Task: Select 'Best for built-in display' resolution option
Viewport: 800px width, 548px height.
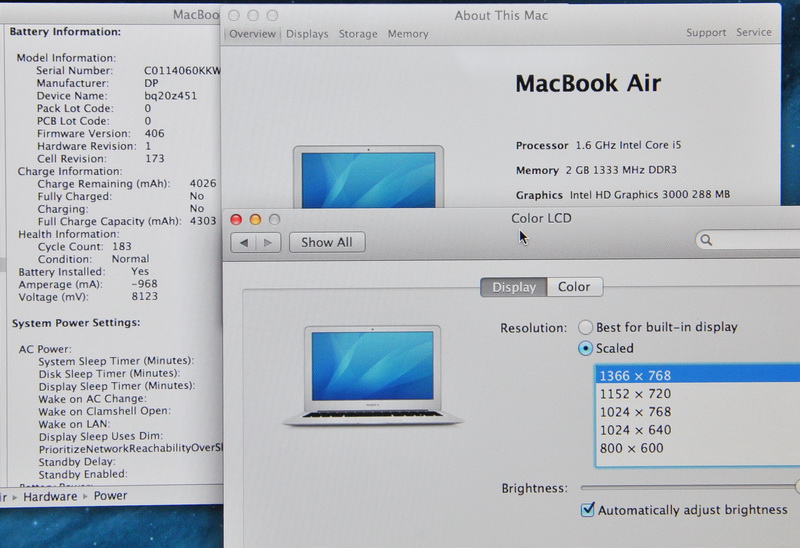Action: pos(585,327)
